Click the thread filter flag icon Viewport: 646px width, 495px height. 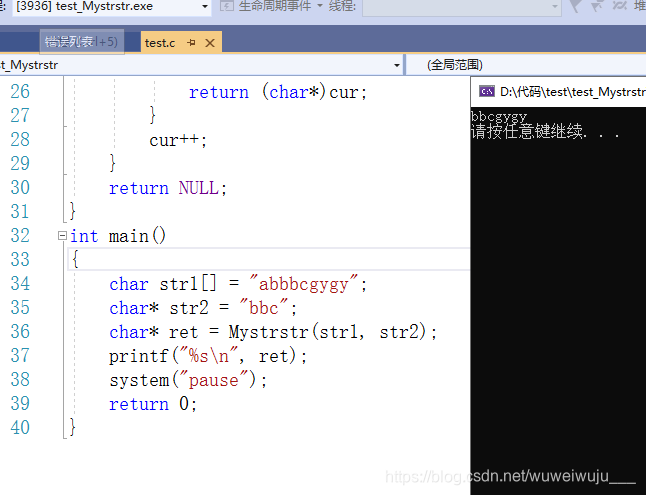(575, 6)
